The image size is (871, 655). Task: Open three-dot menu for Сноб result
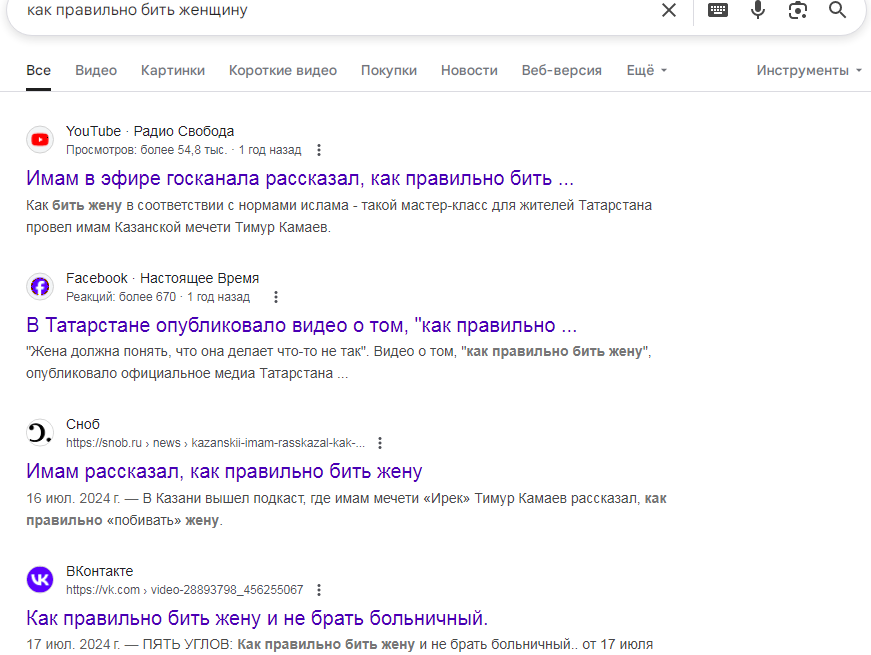(379, 443)
